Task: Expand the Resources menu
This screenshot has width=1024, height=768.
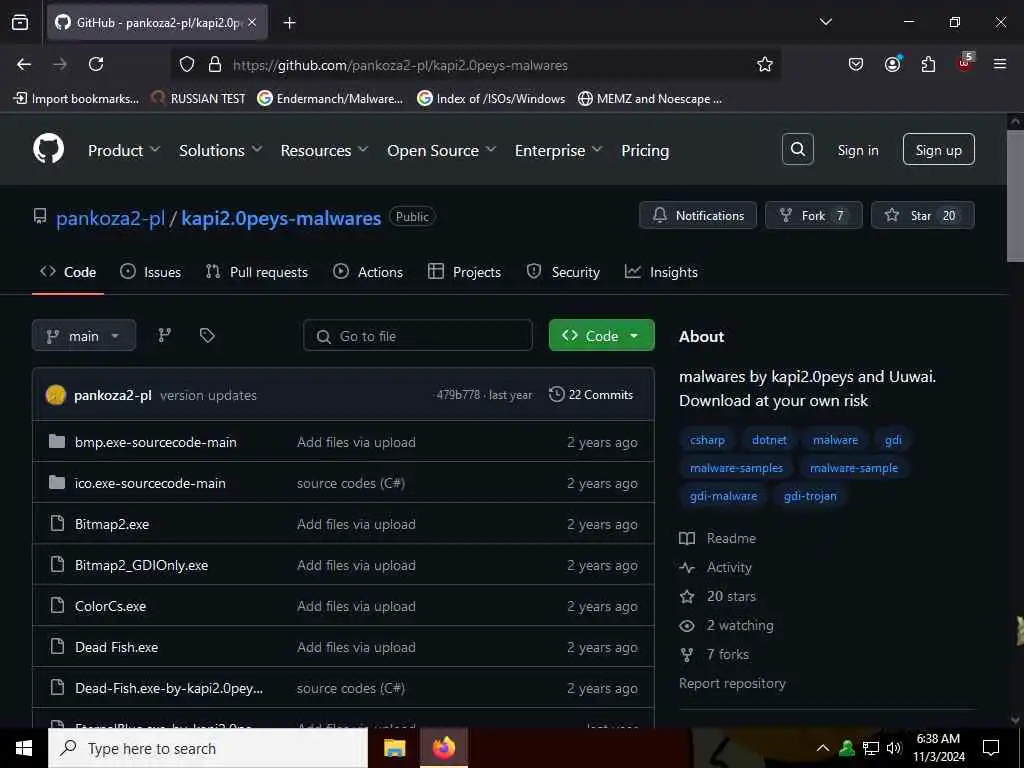Action: [325, 150]
